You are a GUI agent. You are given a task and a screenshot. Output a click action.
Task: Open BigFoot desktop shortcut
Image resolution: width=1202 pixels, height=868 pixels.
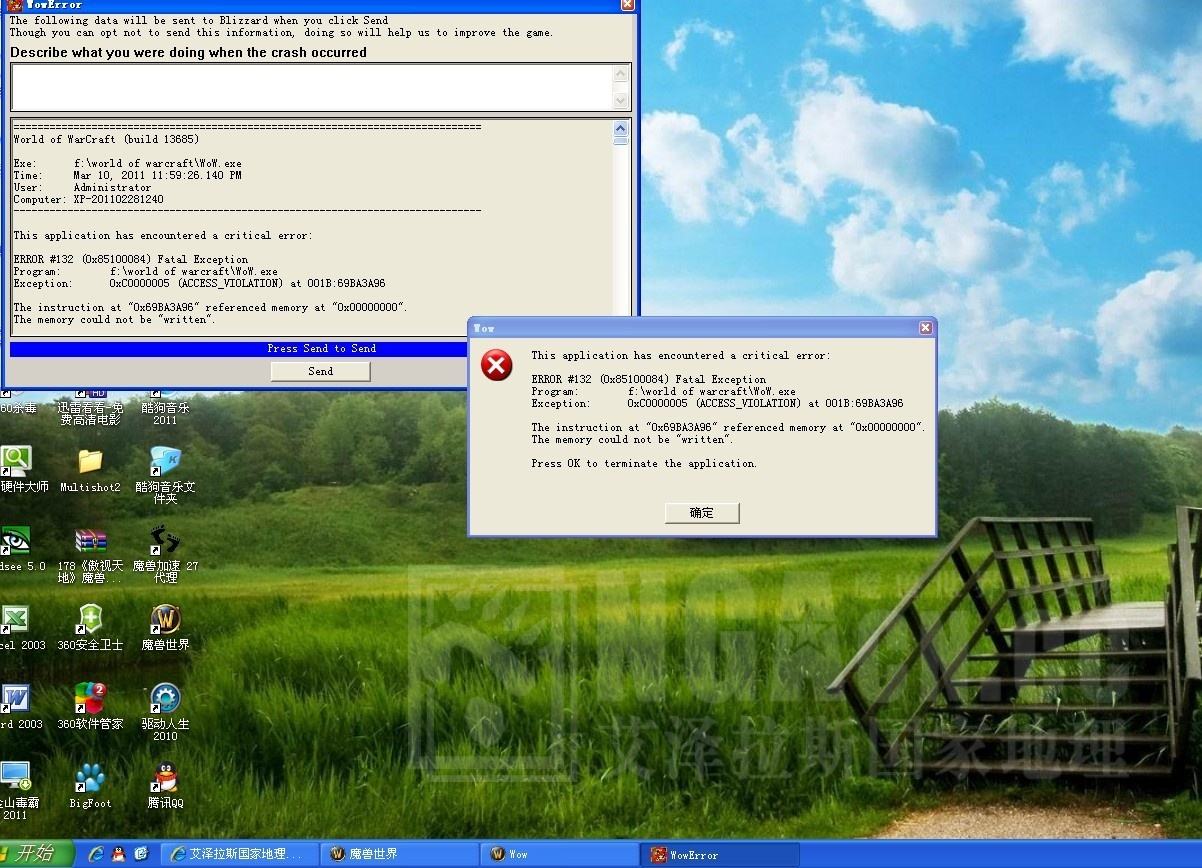point(90,785)
